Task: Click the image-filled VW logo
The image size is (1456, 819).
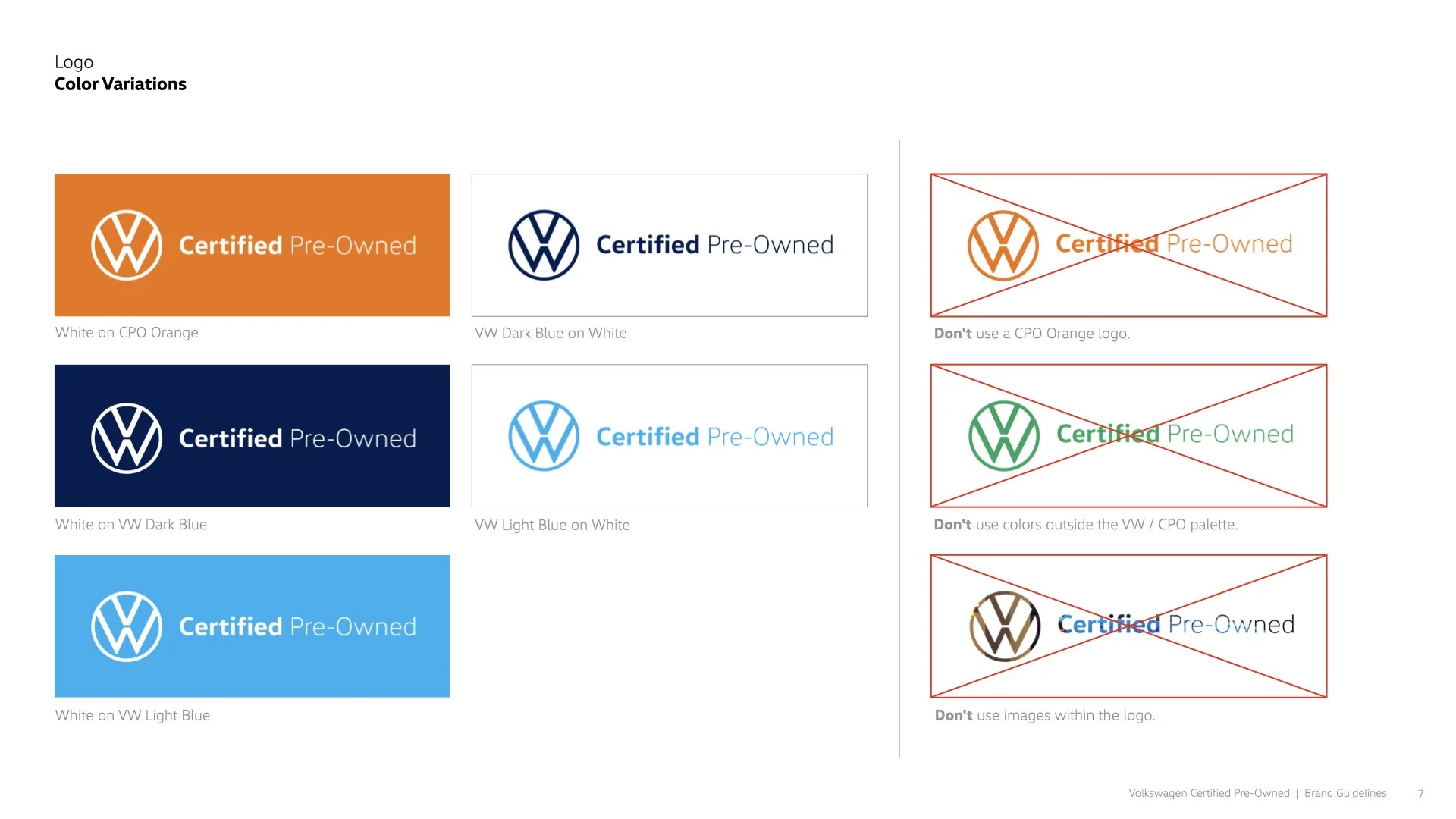Action: coord(1005,626)
